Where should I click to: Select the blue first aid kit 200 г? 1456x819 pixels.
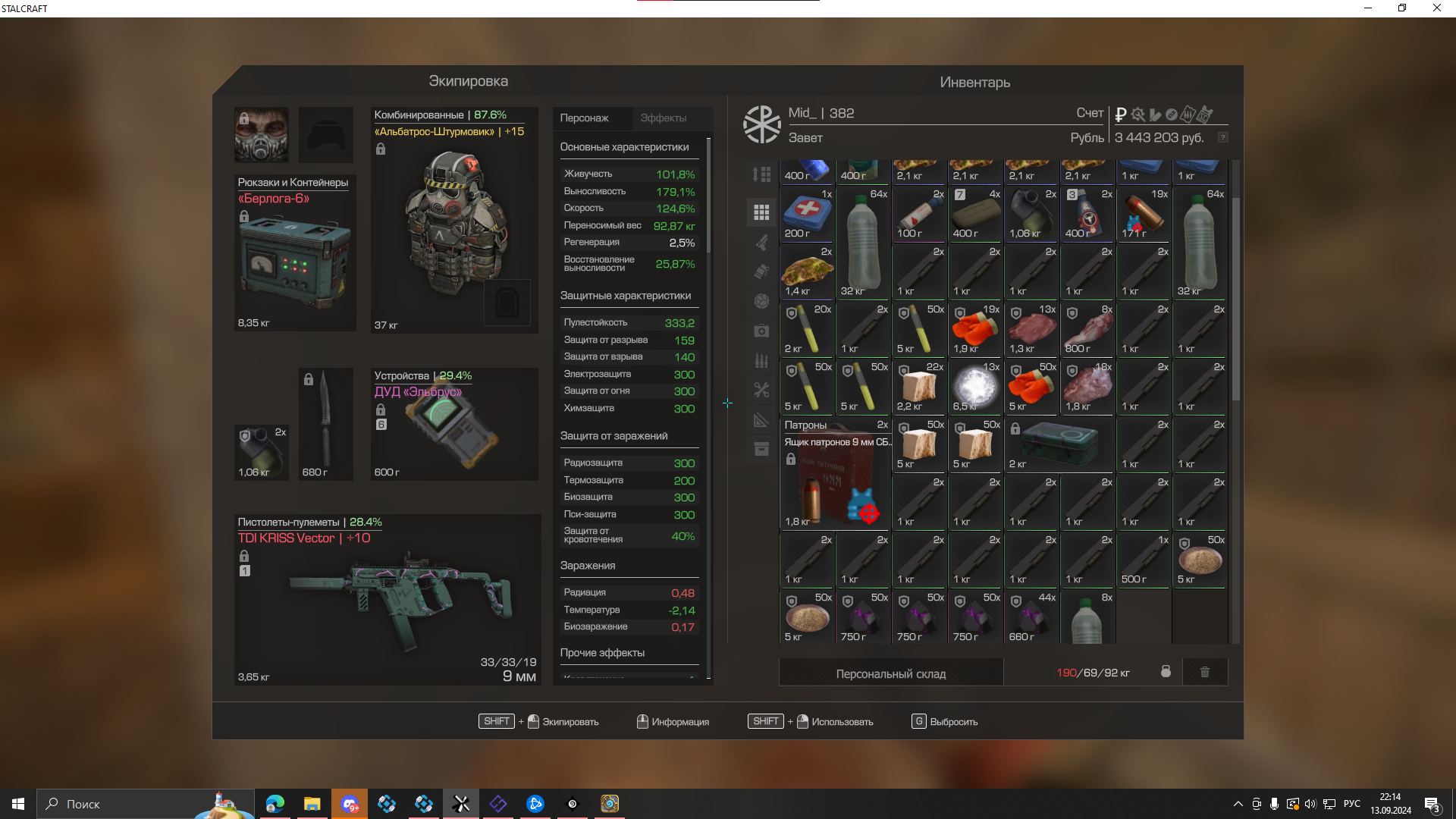(x=808, y=214)
